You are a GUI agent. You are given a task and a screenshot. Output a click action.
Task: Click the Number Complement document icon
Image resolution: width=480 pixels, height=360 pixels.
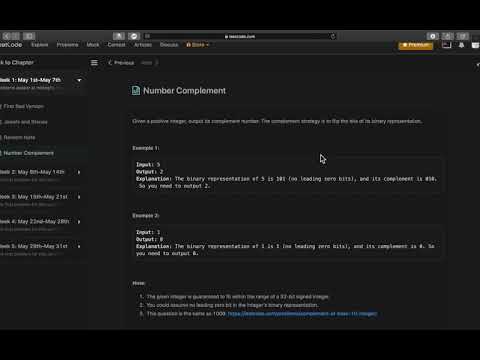pos(136,90)
